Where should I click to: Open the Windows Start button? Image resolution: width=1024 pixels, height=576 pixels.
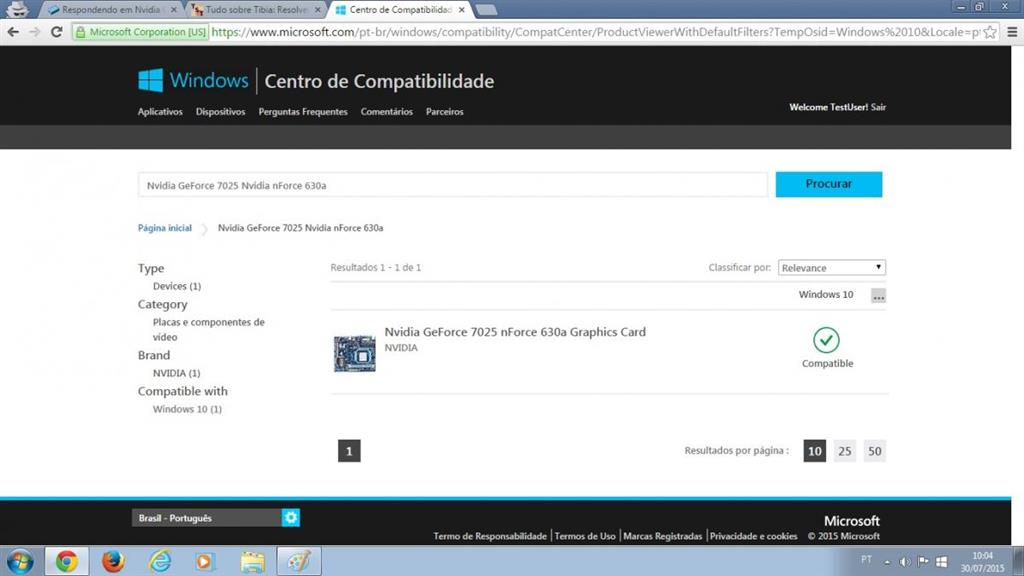click(20, 561)
